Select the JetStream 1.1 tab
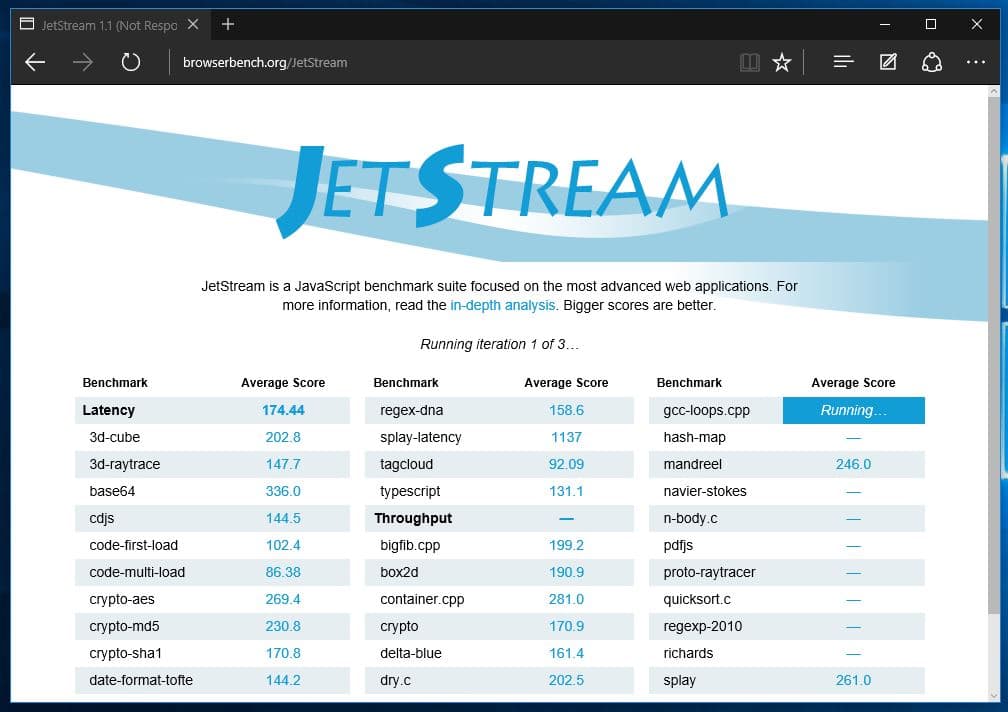1008x712 pixels. coord(100,24)
